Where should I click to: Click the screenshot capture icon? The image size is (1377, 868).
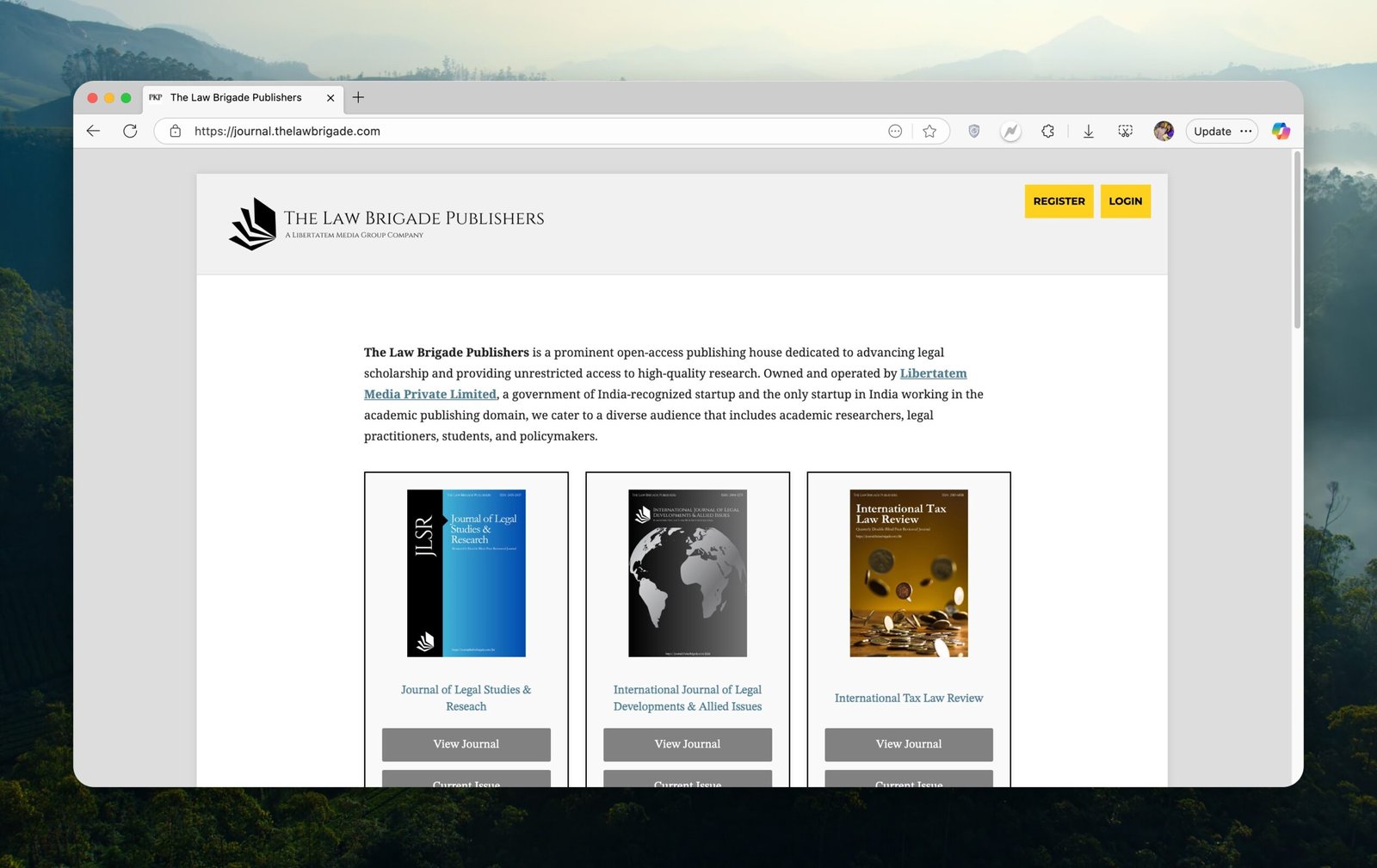(x=1125, y=131)
